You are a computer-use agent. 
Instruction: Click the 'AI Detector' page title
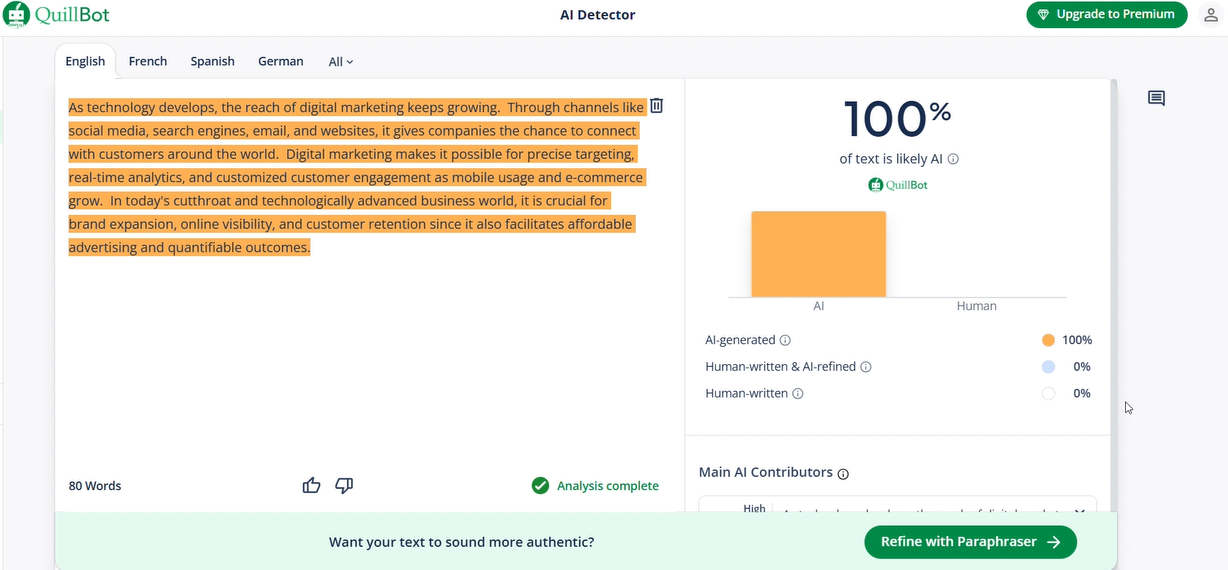598,15
